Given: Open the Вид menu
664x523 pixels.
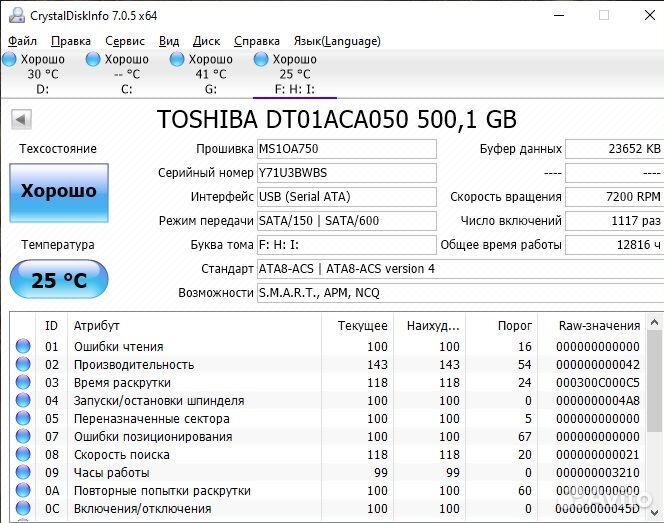Looking at the screenshot, I should (169, 41).
